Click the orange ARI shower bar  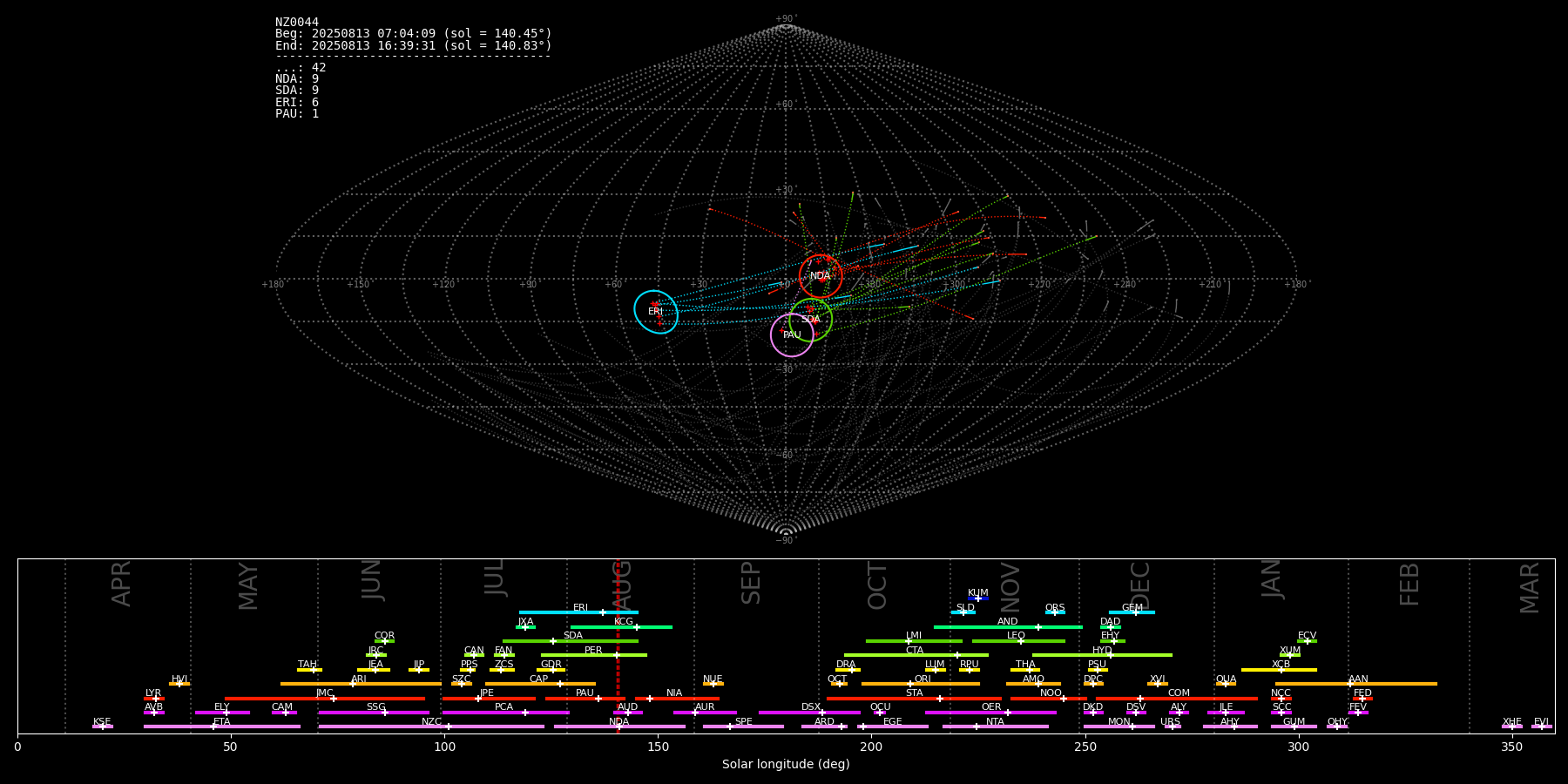point(361,684)
